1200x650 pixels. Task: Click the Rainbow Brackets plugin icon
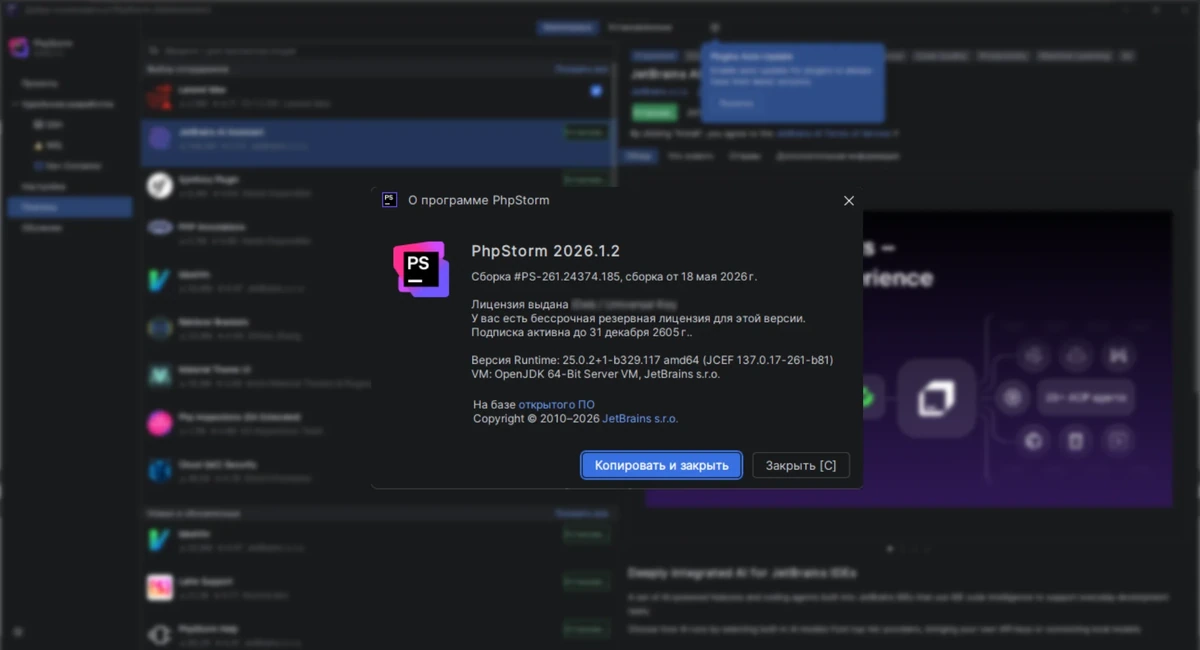click(x=160, y=327)
